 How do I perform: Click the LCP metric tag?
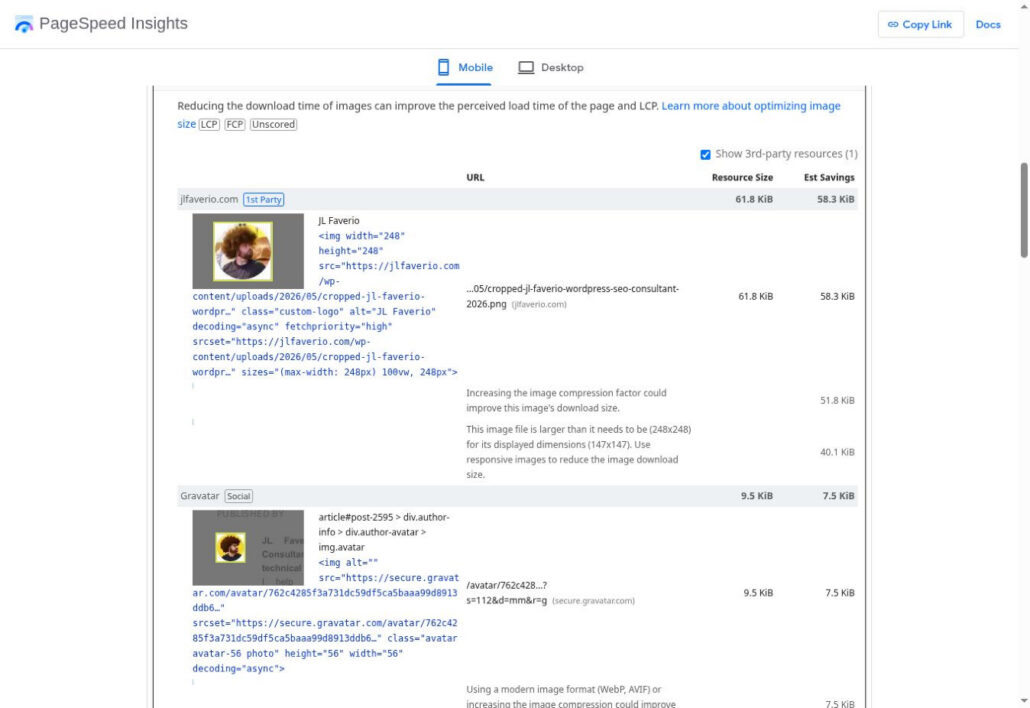(209, 124)
